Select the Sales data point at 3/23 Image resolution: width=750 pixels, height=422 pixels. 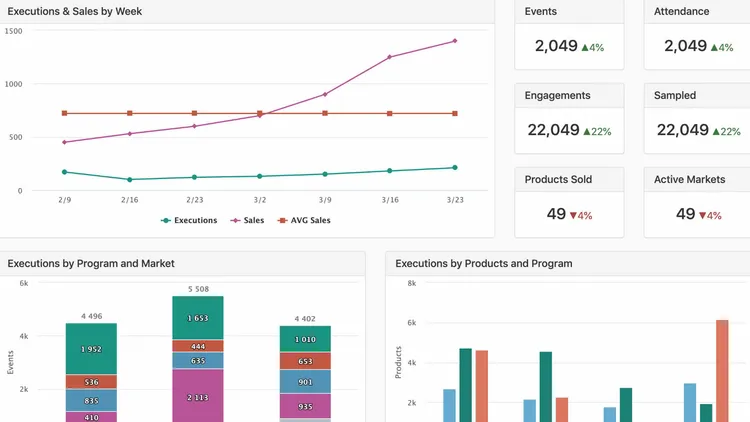tap(455, 41)
